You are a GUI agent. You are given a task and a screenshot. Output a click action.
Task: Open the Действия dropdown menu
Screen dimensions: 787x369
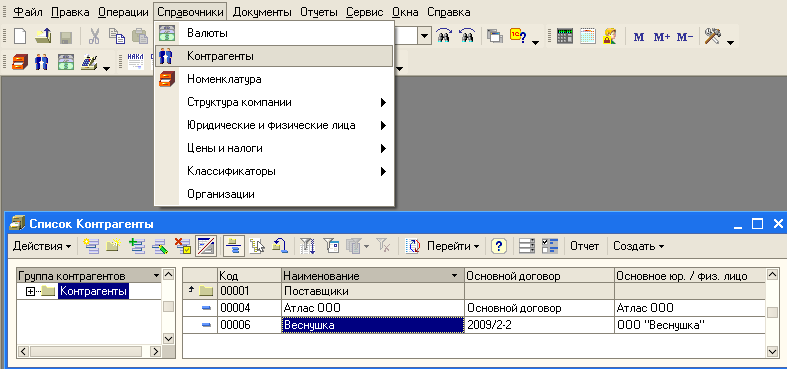[42, 246]
